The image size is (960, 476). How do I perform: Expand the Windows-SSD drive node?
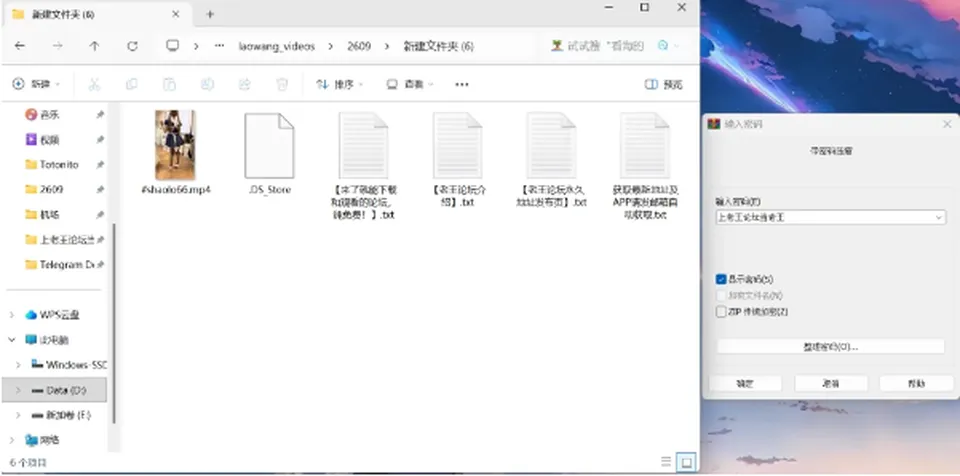point(18,365)
